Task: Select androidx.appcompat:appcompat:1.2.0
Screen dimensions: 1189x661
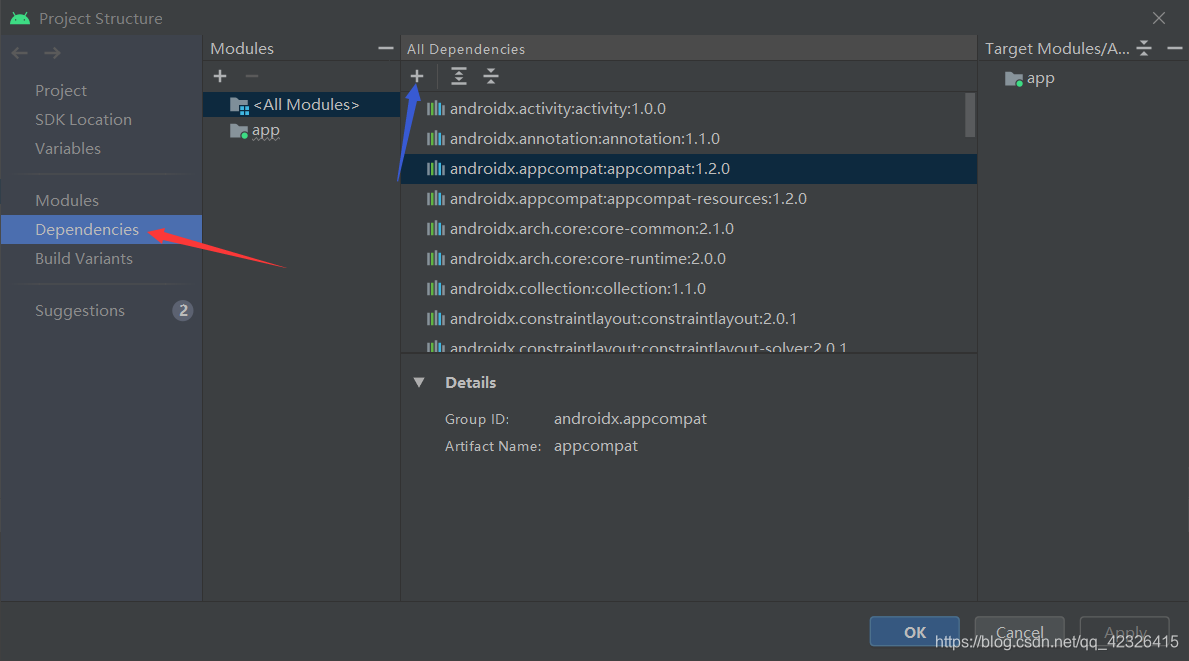Action: tap(689, 168)
